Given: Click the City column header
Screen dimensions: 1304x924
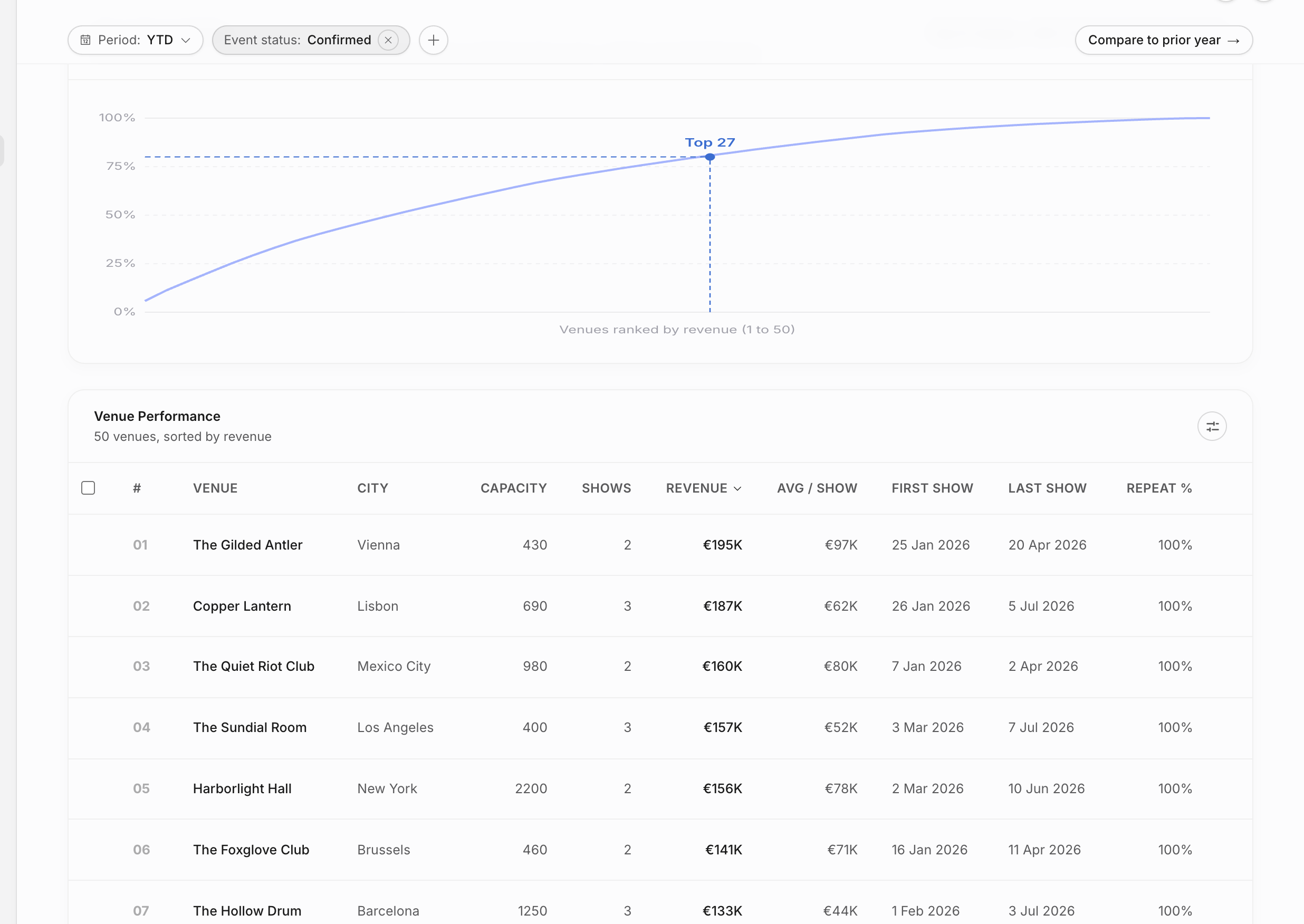Looking at the screenshot, I should point(372,488).
